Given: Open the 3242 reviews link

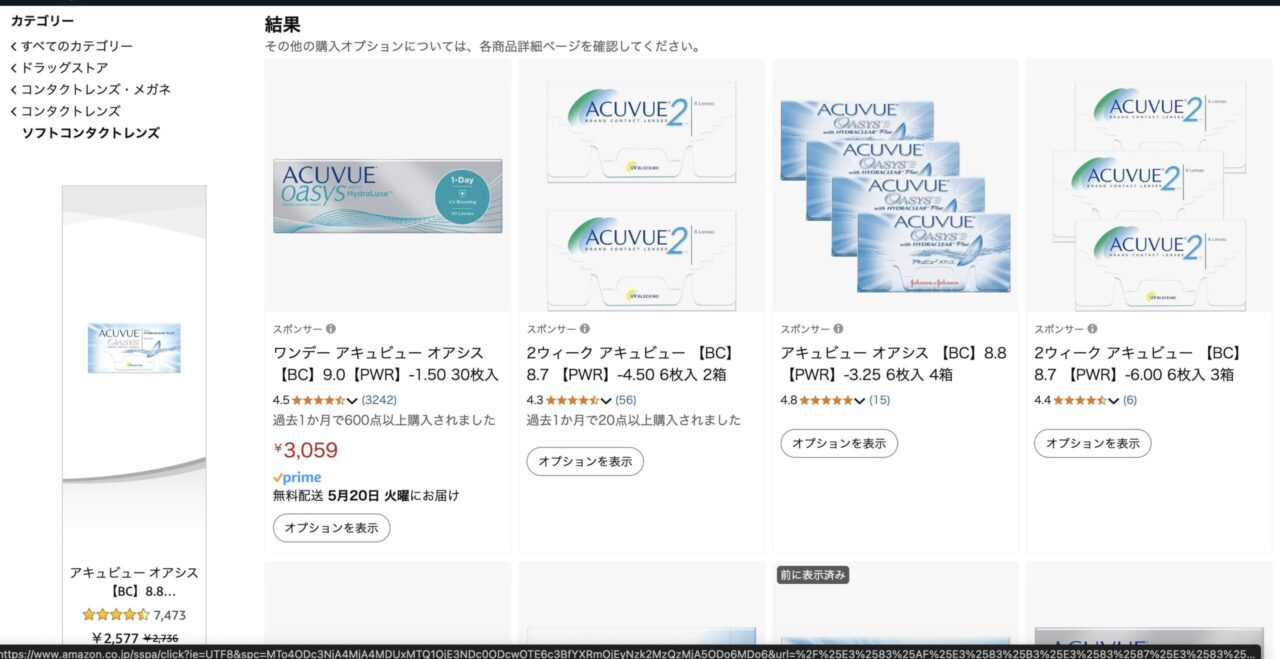Looking at the screenshot, I should coord(379,400).
